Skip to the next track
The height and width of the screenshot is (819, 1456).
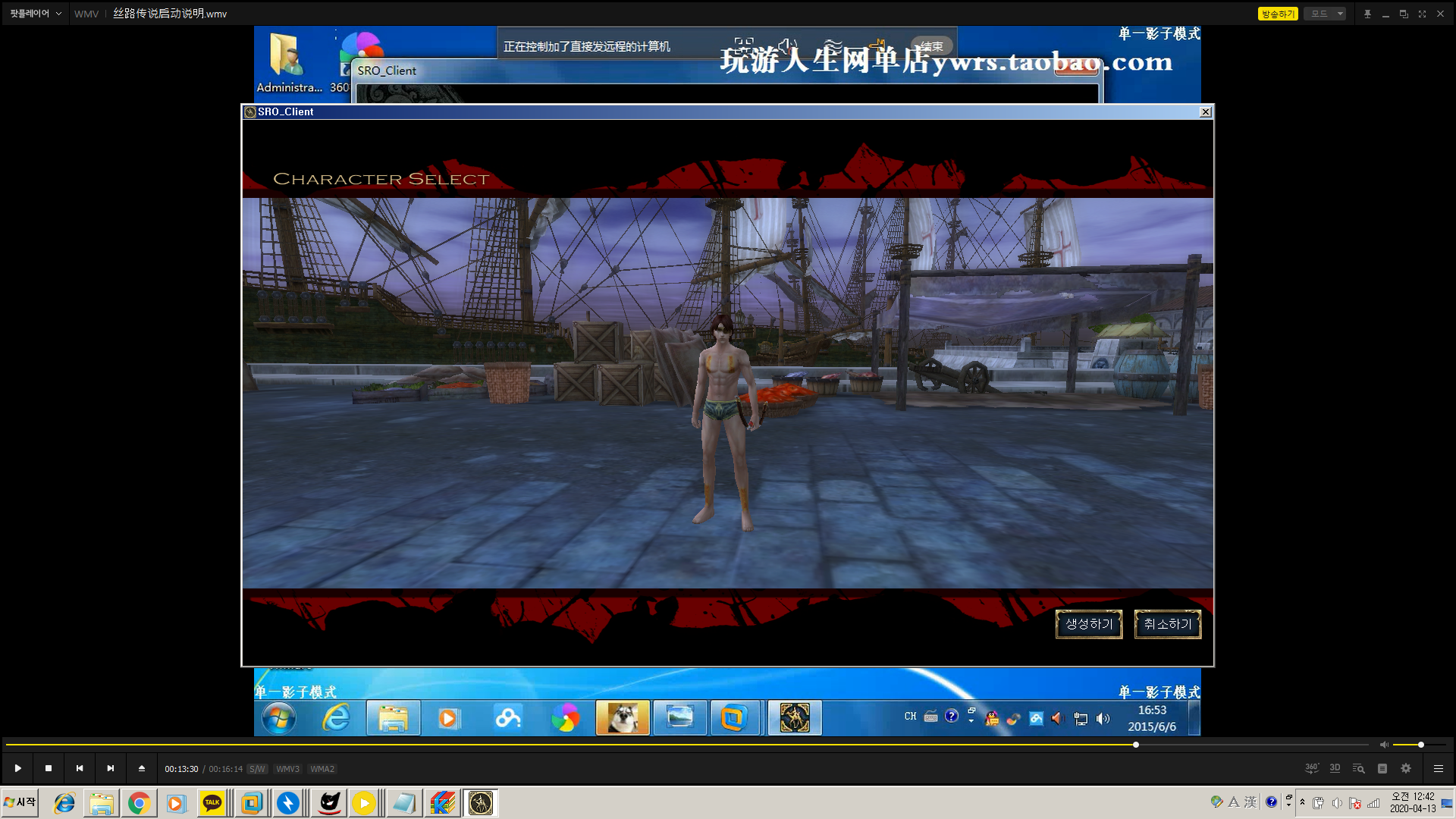point(111,768)
